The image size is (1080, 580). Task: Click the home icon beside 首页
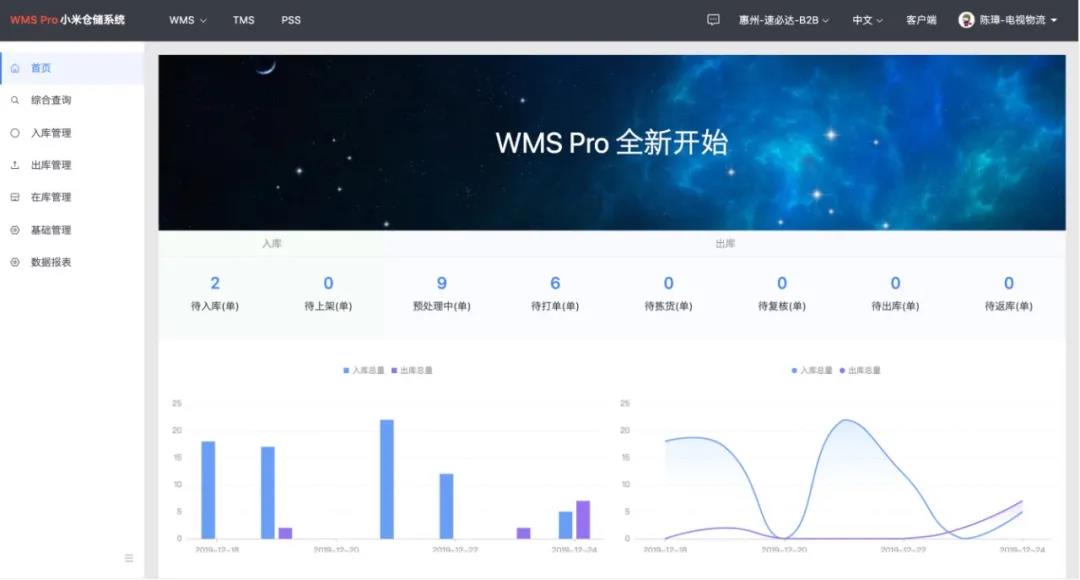pos(15,68)
